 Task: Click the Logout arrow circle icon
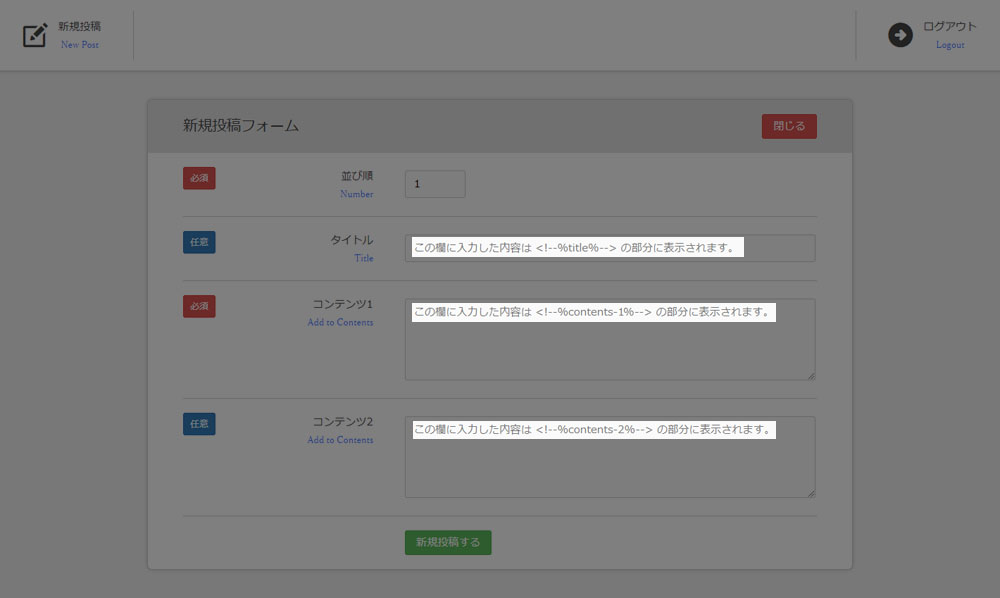[900, 34]
